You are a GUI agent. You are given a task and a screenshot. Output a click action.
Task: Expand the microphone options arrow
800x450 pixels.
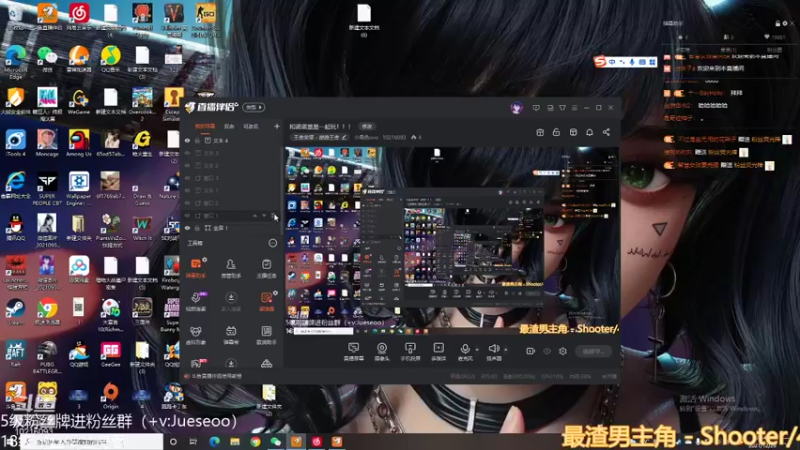pyautogui.click(x=477, y=349)
